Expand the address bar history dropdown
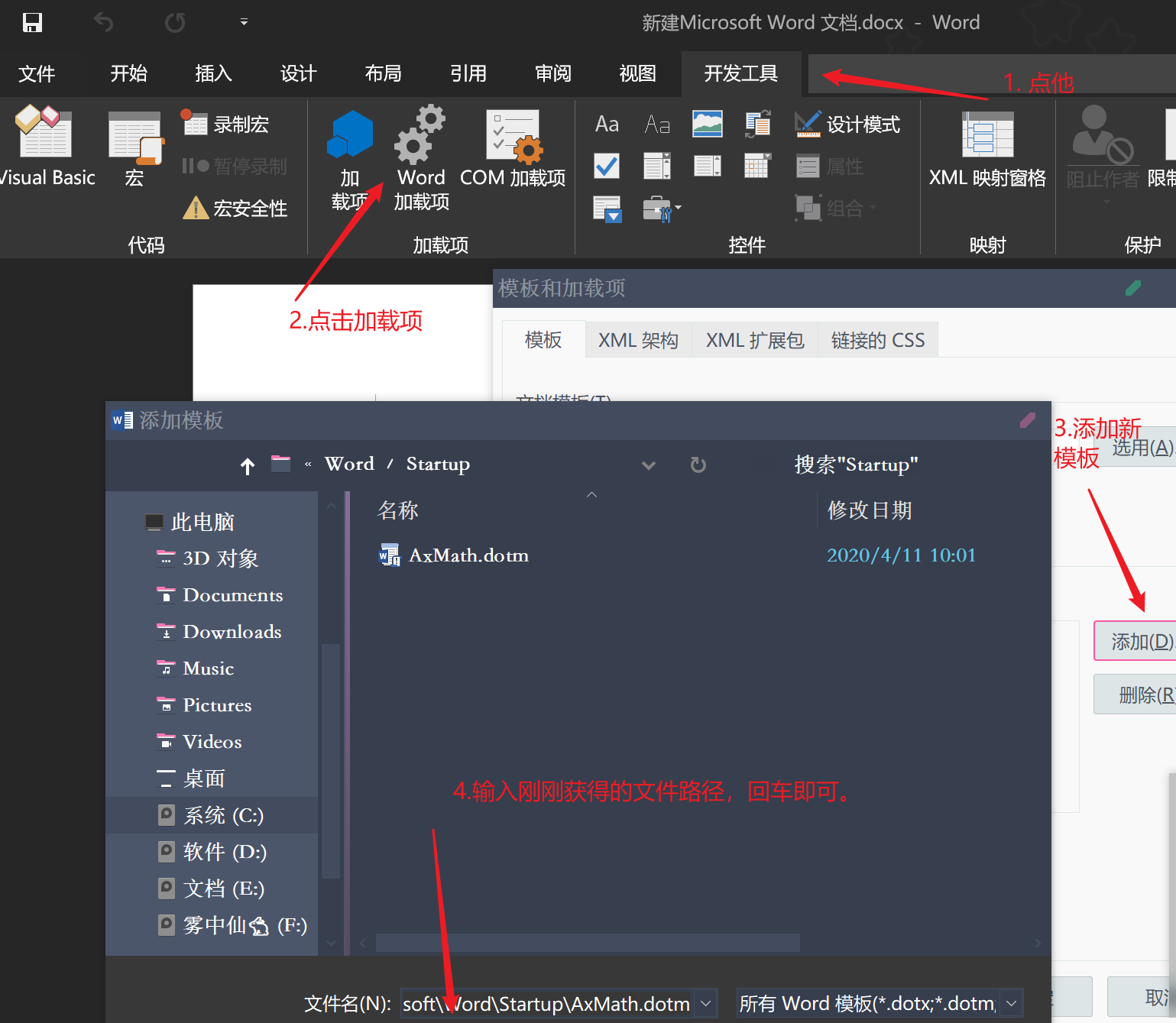 (649, 465)
